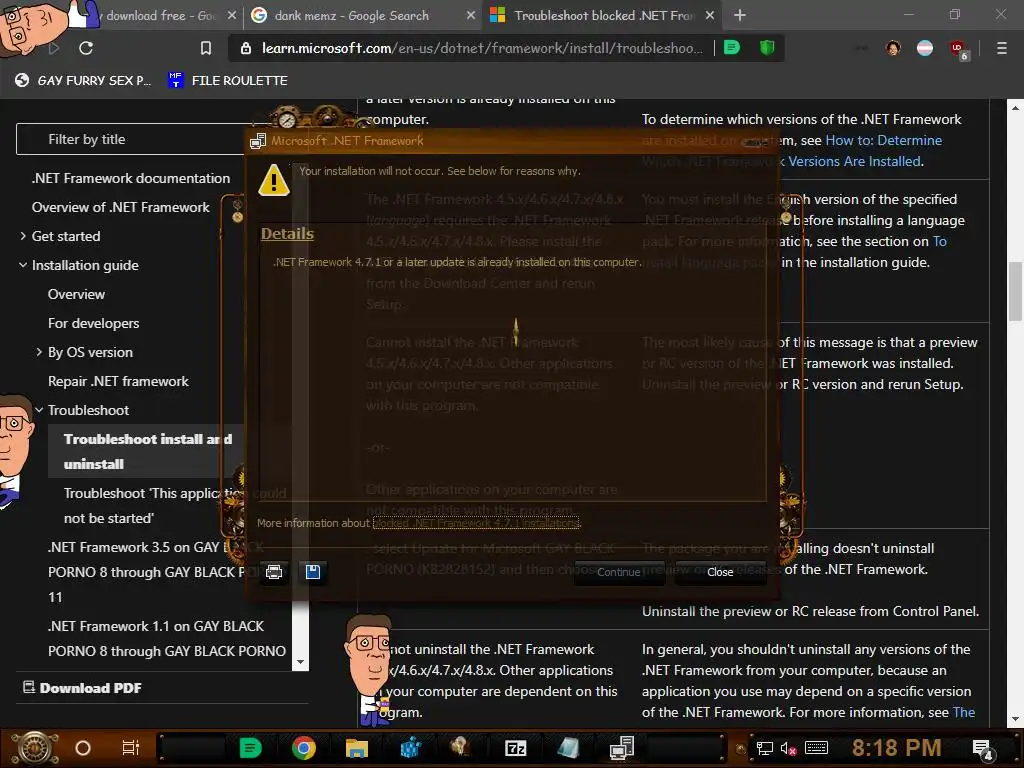Open the FILE ROULETTE bookmark
1024x768 pixels.
coord(227,80)
